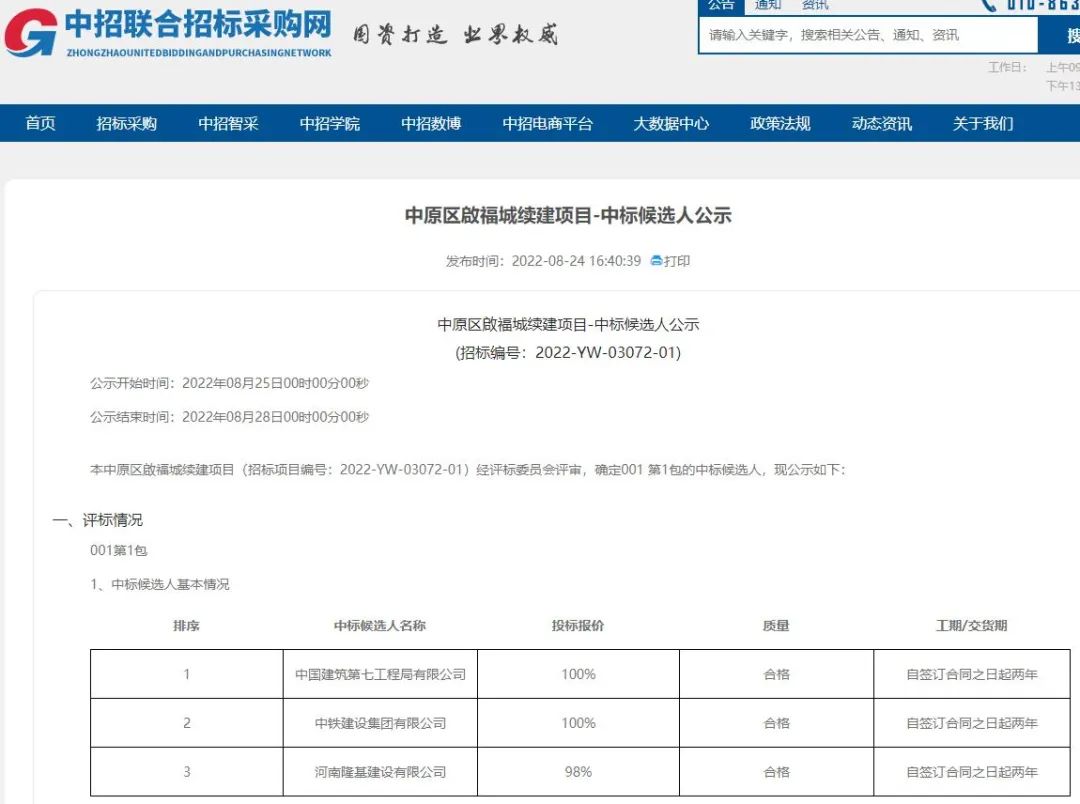Open the 中招智采 menu item
The height and width of the screenshot is (804, 1080).
click(228, 123)
